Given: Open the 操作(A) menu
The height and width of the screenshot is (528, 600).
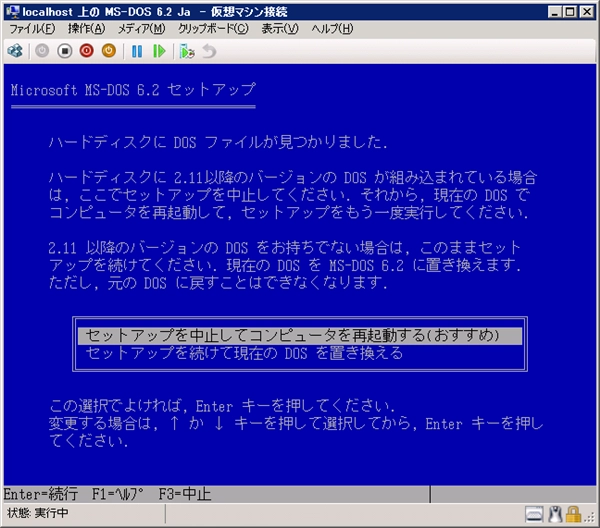Looking at the screenshot, I should coord(86,29).
